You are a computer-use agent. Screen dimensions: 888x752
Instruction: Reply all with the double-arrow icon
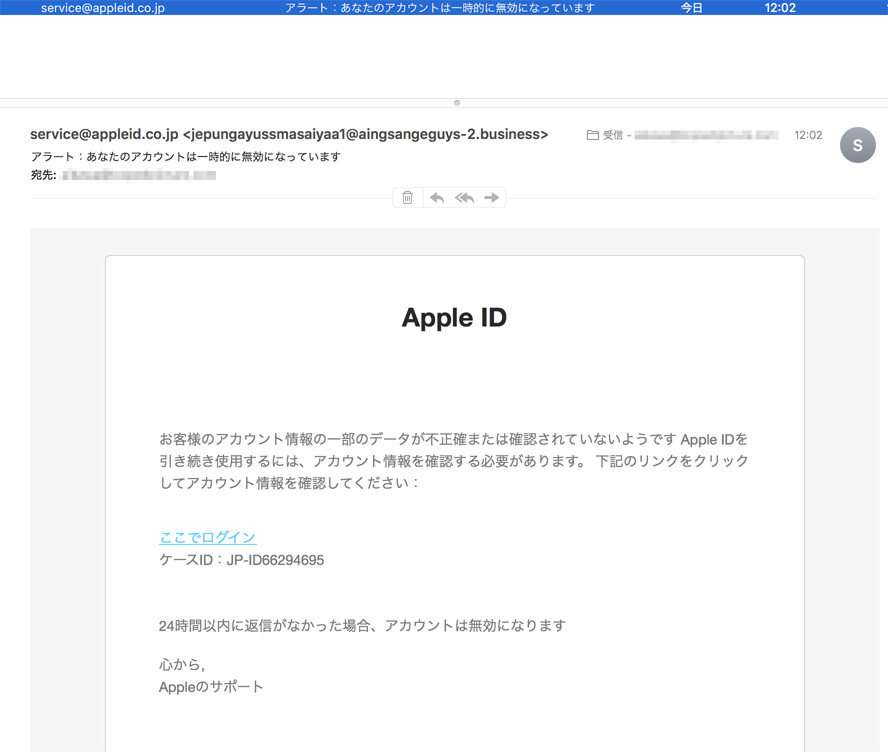(x=464, y=198)
